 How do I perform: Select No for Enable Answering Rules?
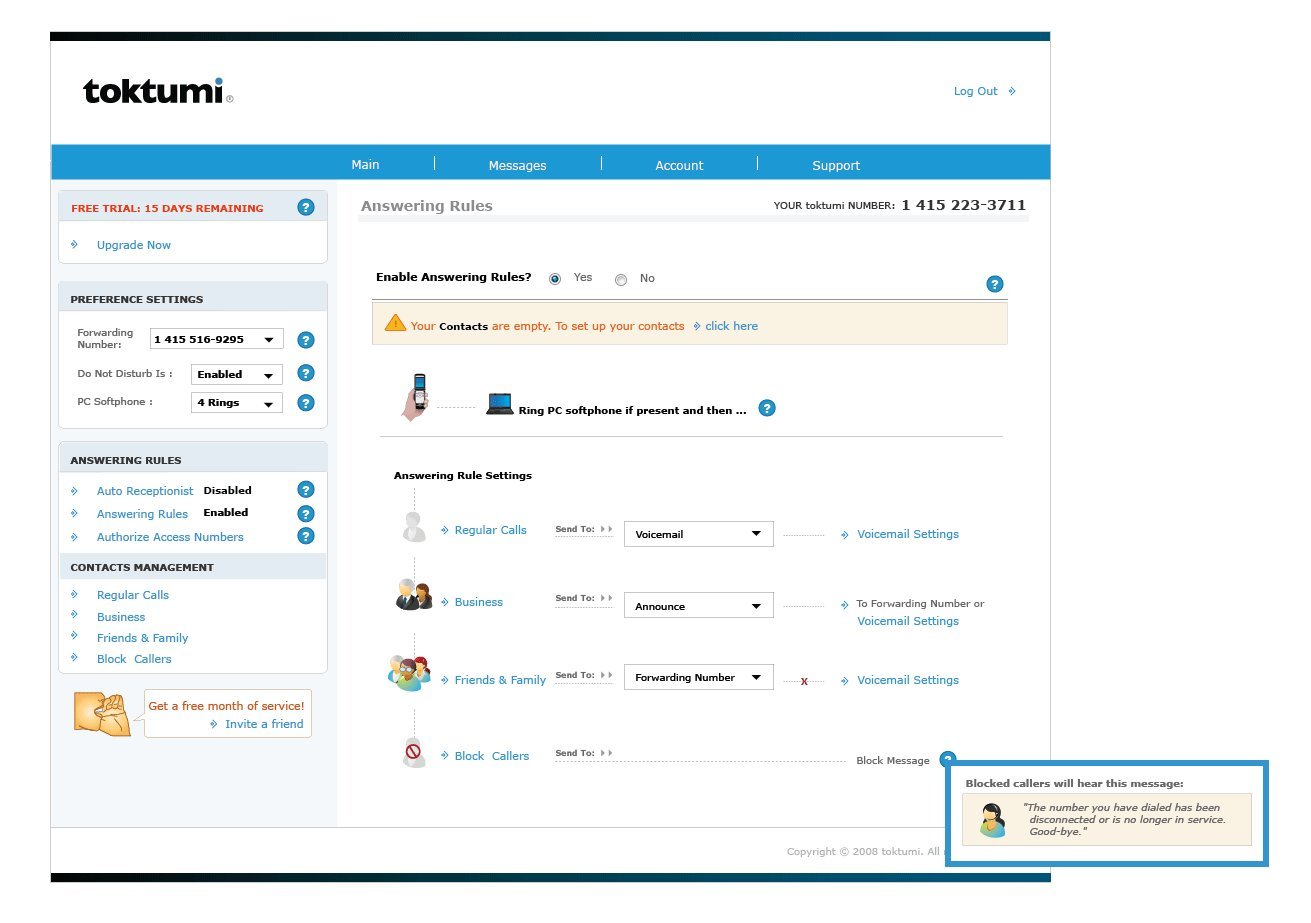[x=621, y=280]
